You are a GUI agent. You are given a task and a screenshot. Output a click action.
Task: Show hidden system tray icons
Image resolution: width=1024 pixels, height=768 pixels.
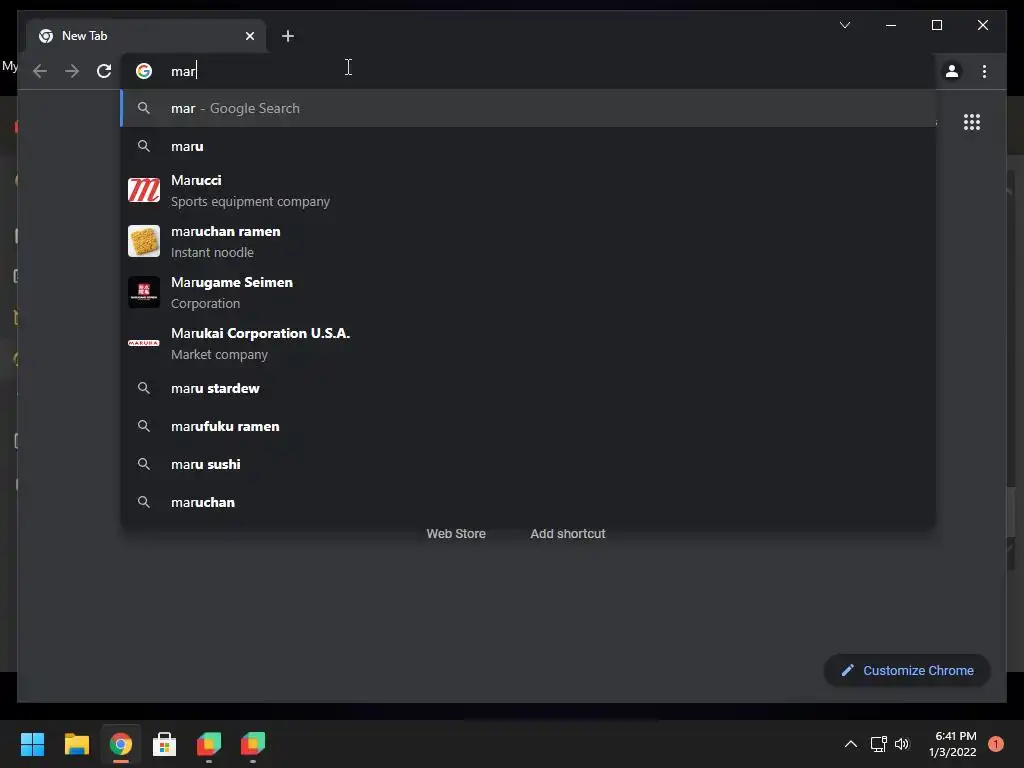(850, 744)
